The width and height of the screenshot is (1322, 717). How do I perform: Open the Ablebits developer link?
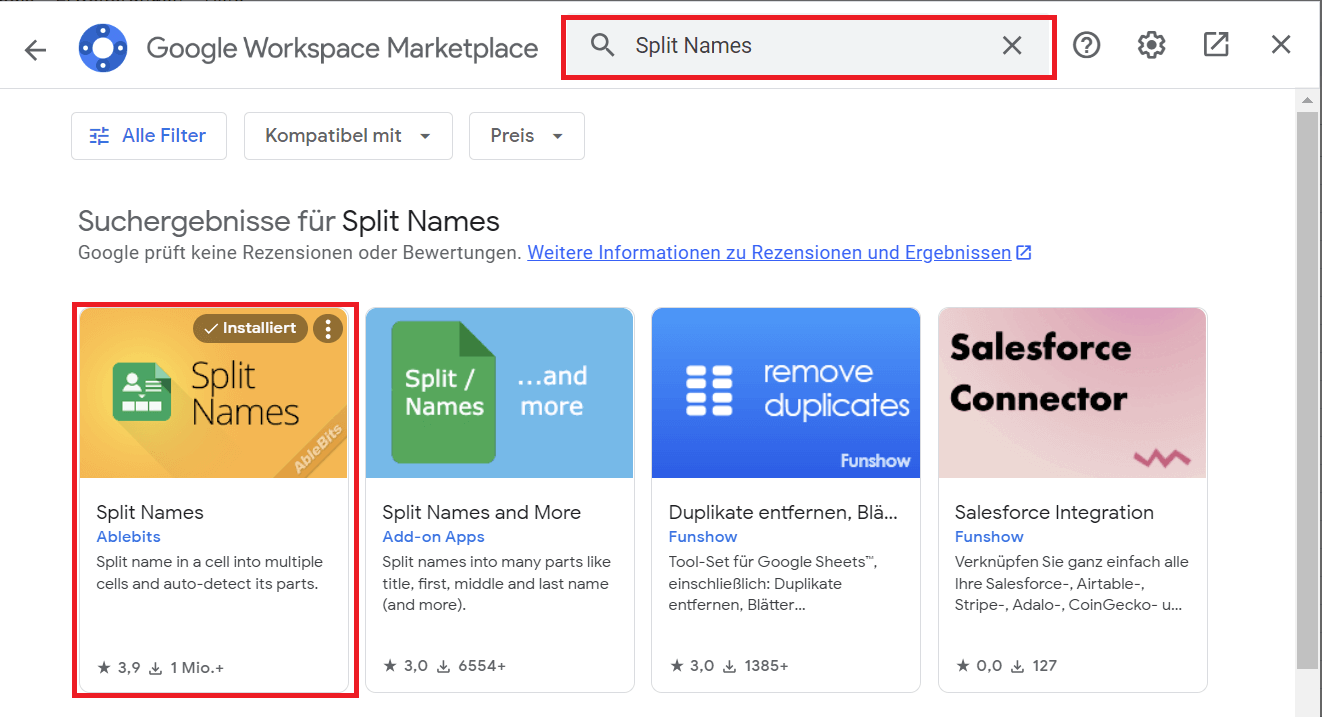point(128,537)
